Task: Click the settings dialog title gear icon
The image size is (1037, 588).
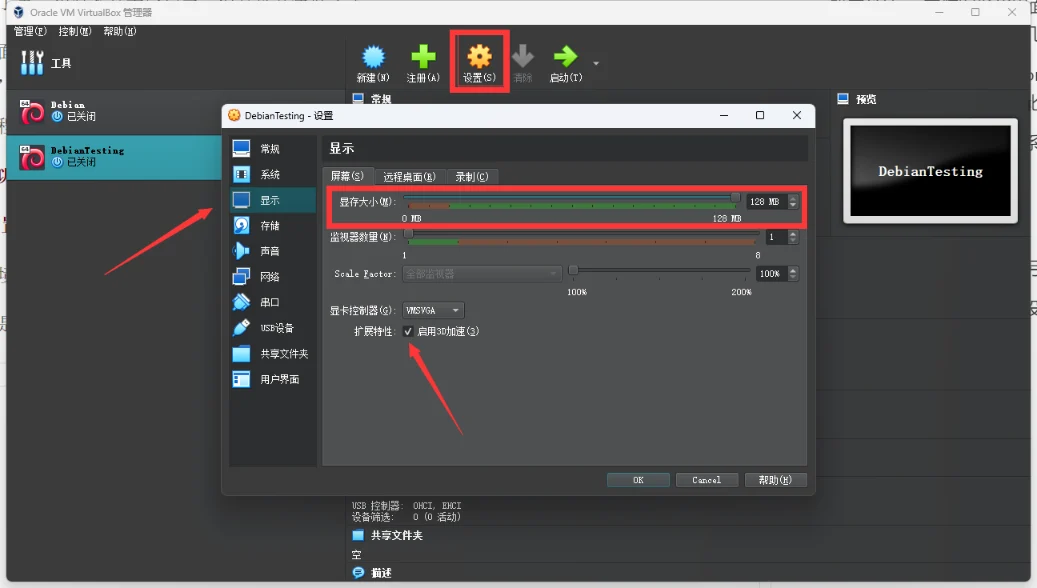Action: click(x=233, y=115)
